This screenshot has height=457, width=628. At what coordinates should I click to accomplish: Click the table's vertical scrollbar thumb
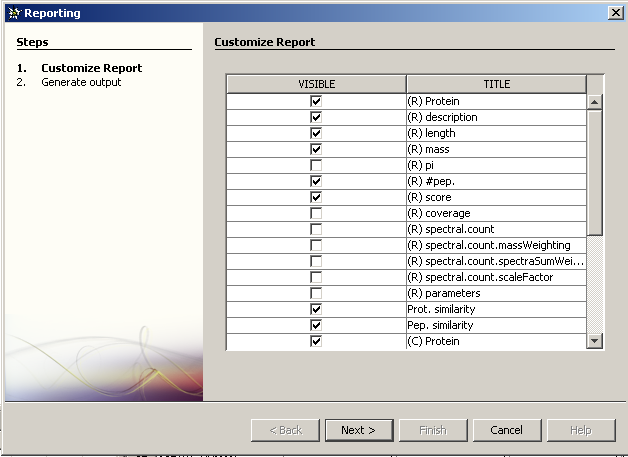pyautogui.click(x=595, y=170)
